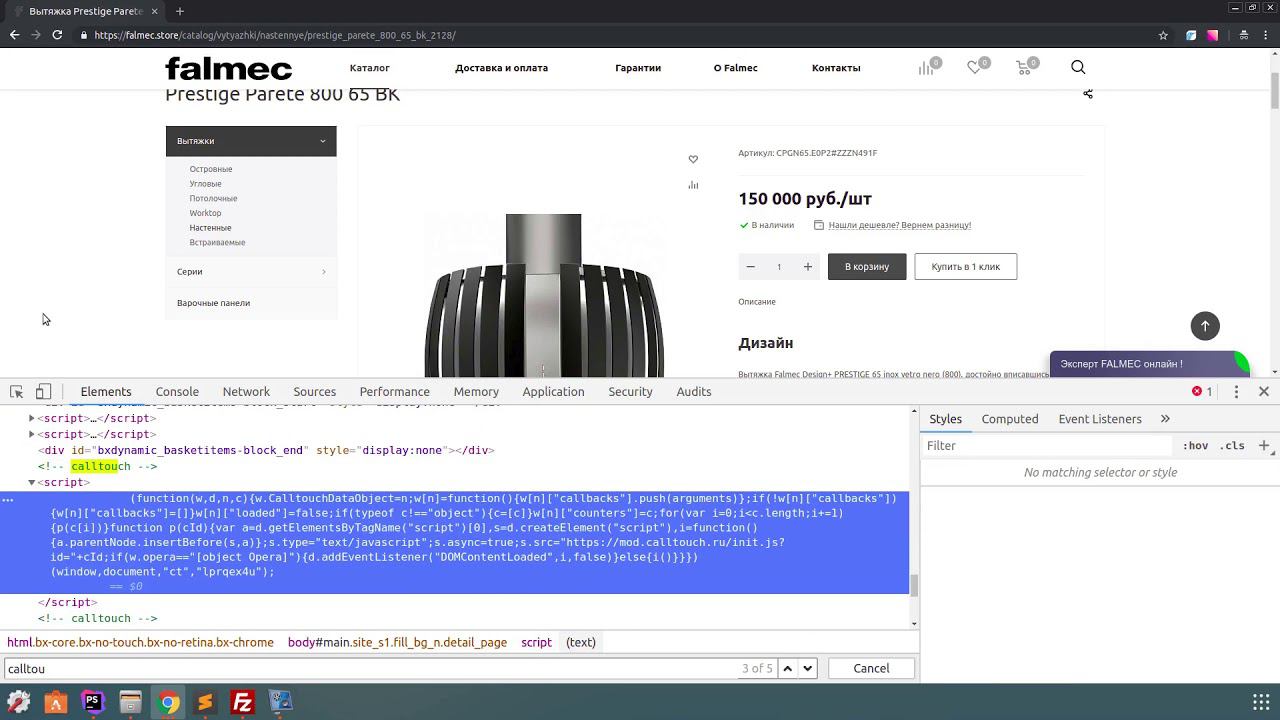Open the comparison chart icon in header
Viewport: 1280px width, 720px height.
[927, 66]
